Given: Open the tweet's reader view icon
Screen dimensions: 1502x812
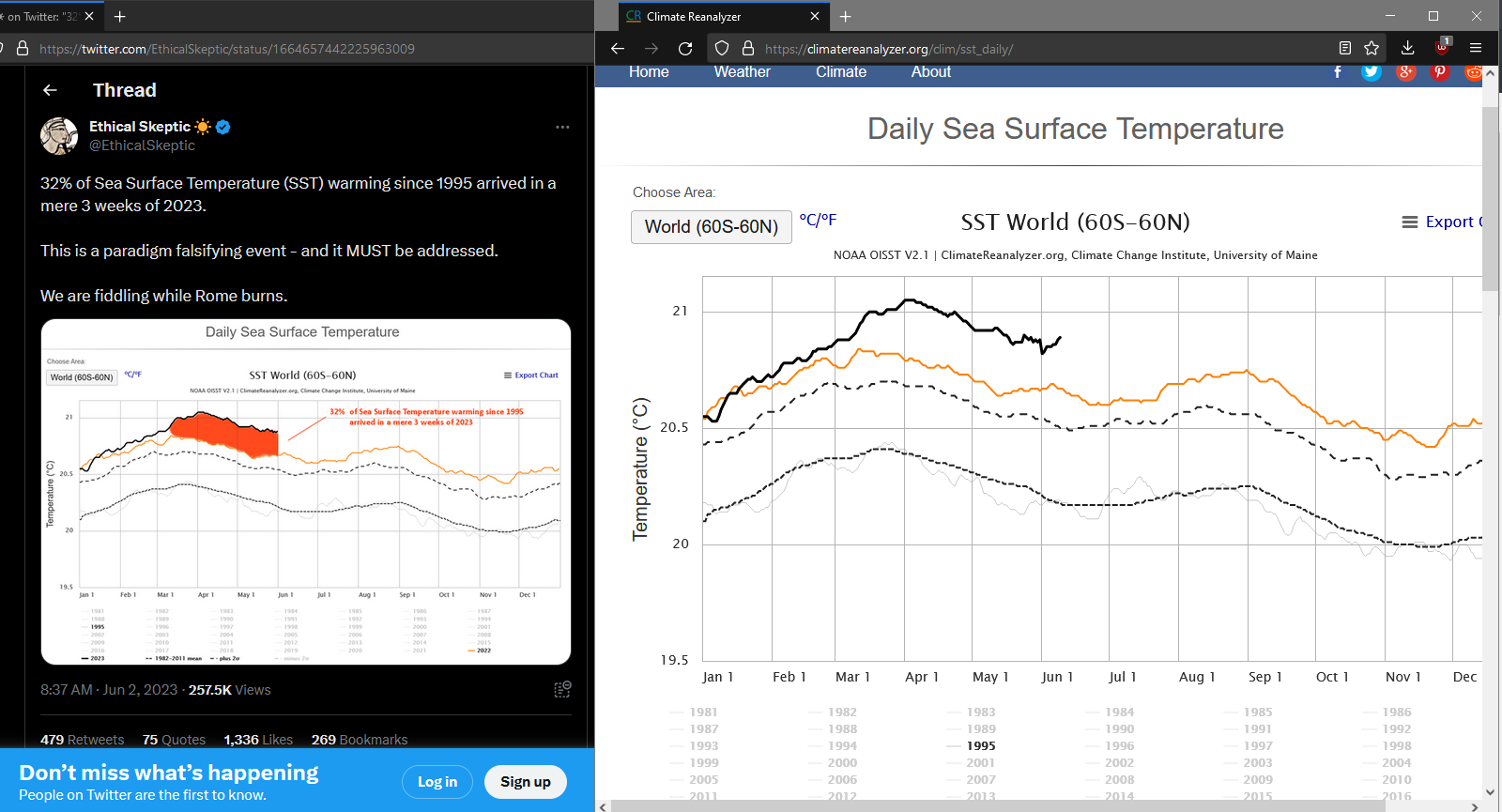Looking at the screenshot, I should click(x=562, y=690).
